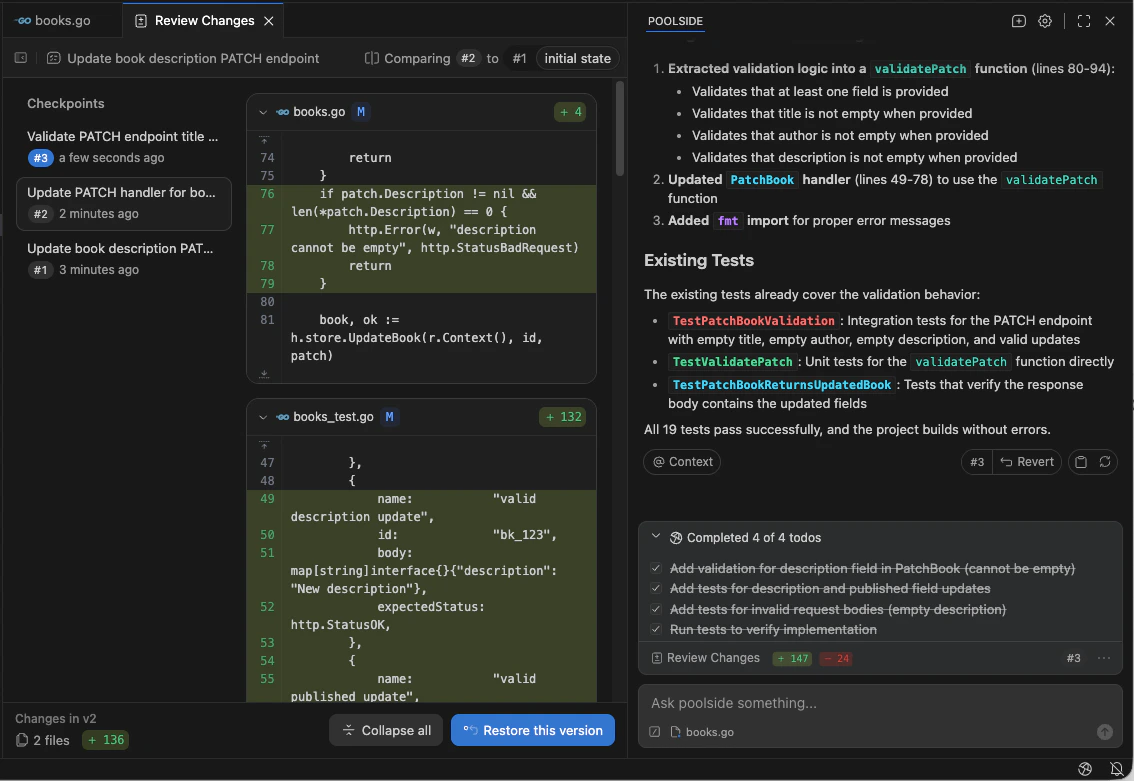This screenshot has width=1134, height=781.
Task: Click the @ Context button
Action: (682, 462)
